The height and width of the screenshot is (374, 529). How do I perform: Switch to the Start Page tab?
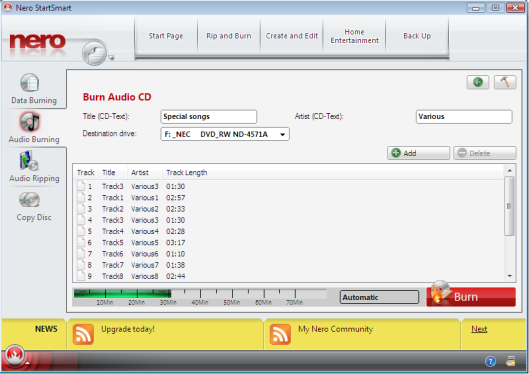[x=166, y=36]
